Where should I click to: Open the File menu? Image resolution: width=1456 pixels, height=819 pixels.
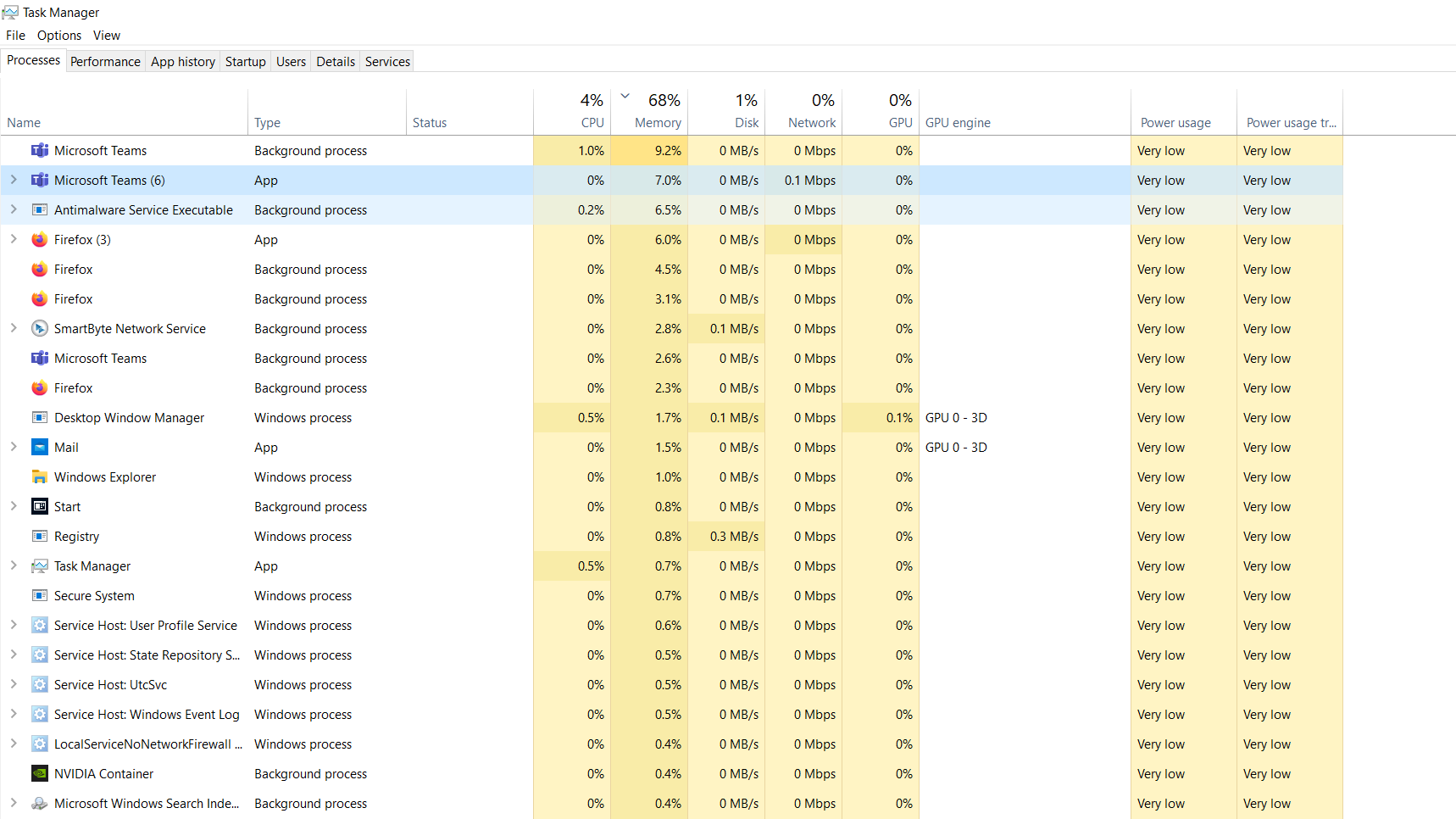(15, 36)
